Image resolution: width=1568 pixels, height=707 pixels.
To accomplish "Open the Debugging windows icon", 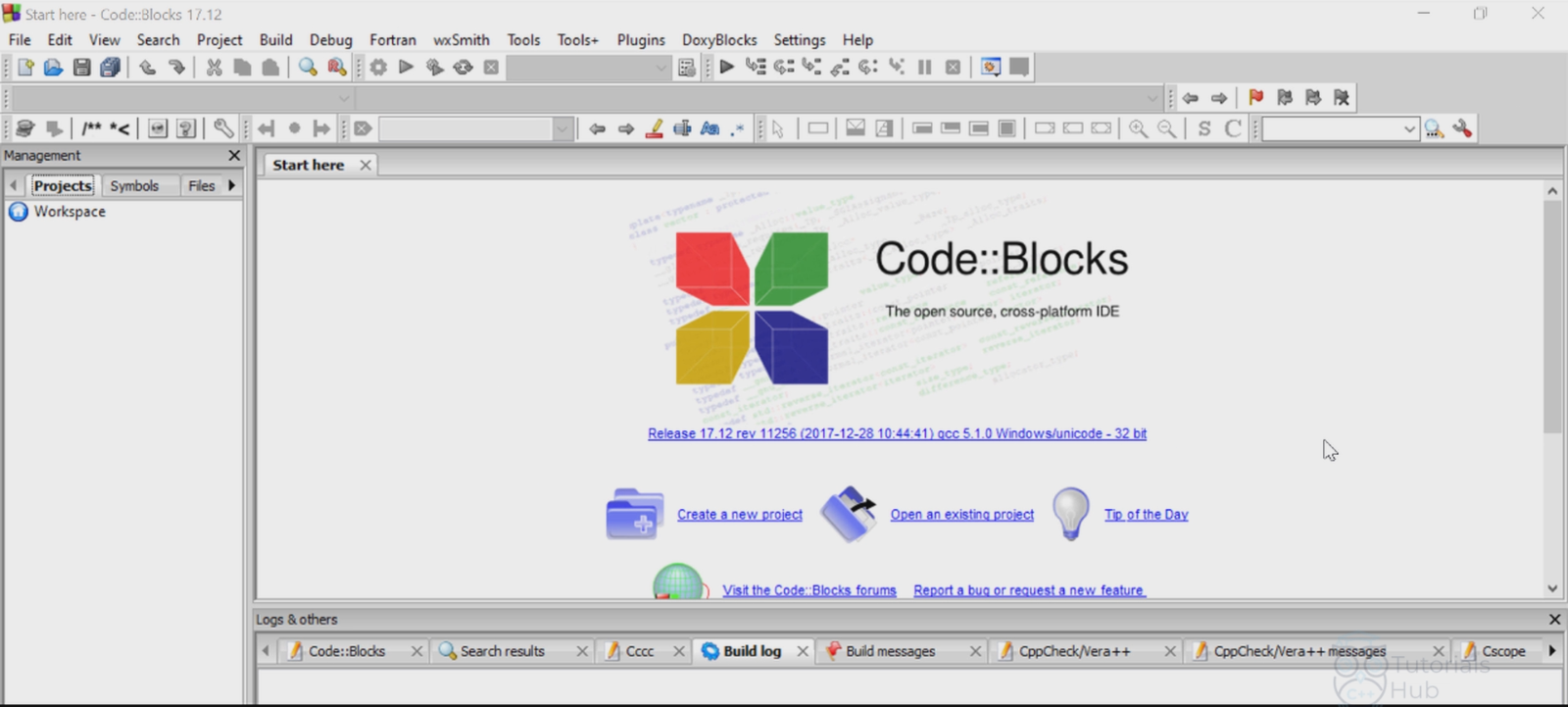I will click(x=991, y=67).
